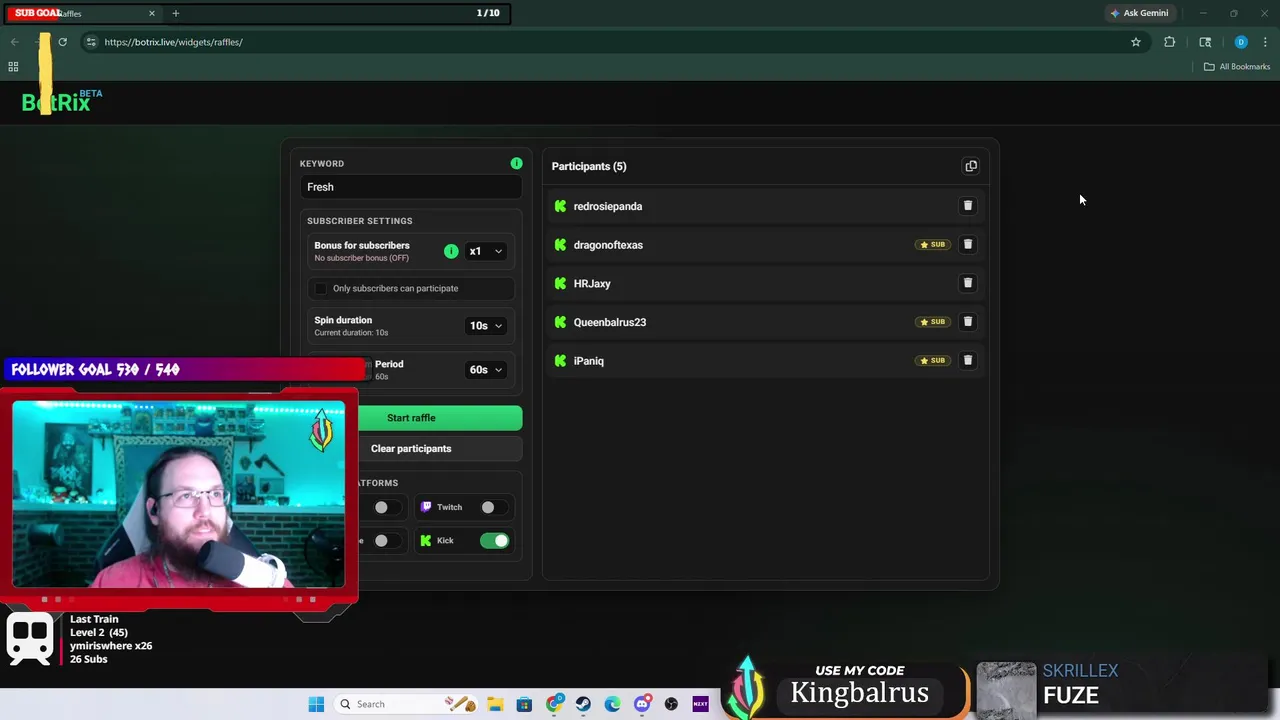Open Discord from the taskbar

[x=642, y=704]
